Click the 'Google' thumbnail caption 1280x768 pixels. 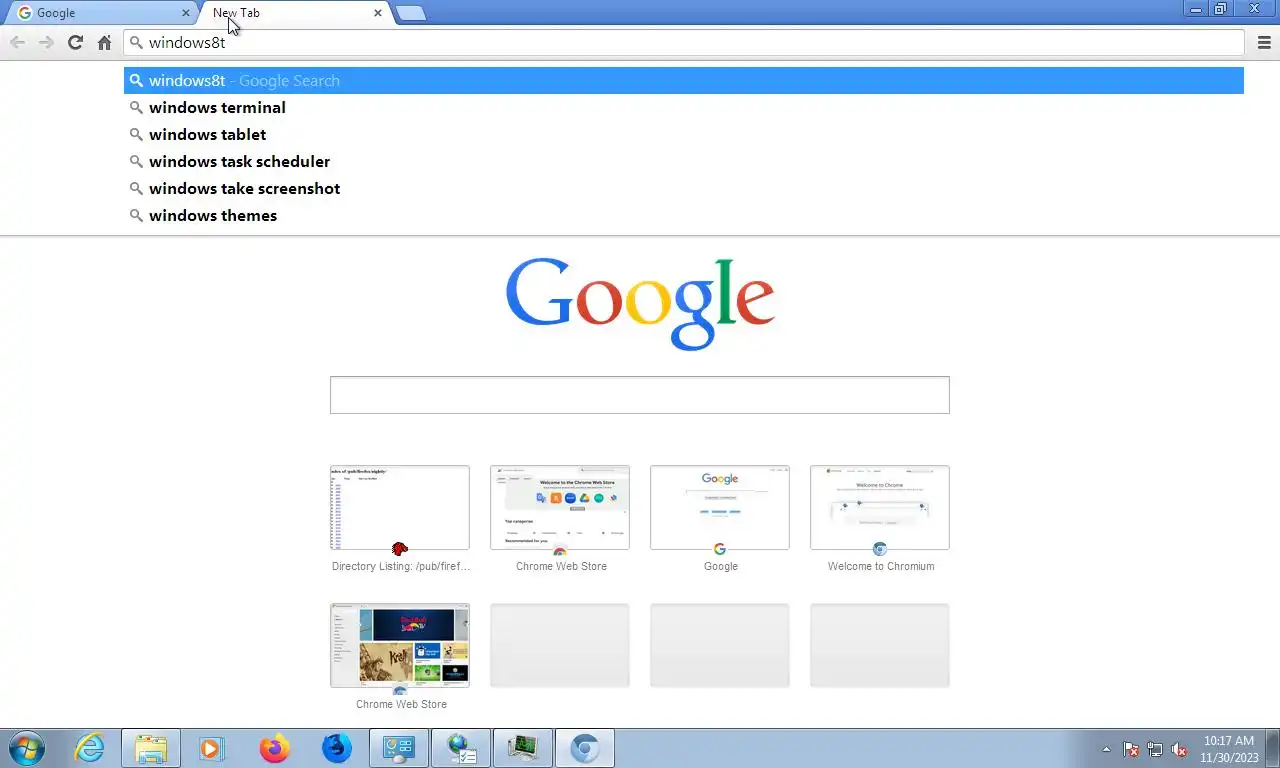pos(721,566)
